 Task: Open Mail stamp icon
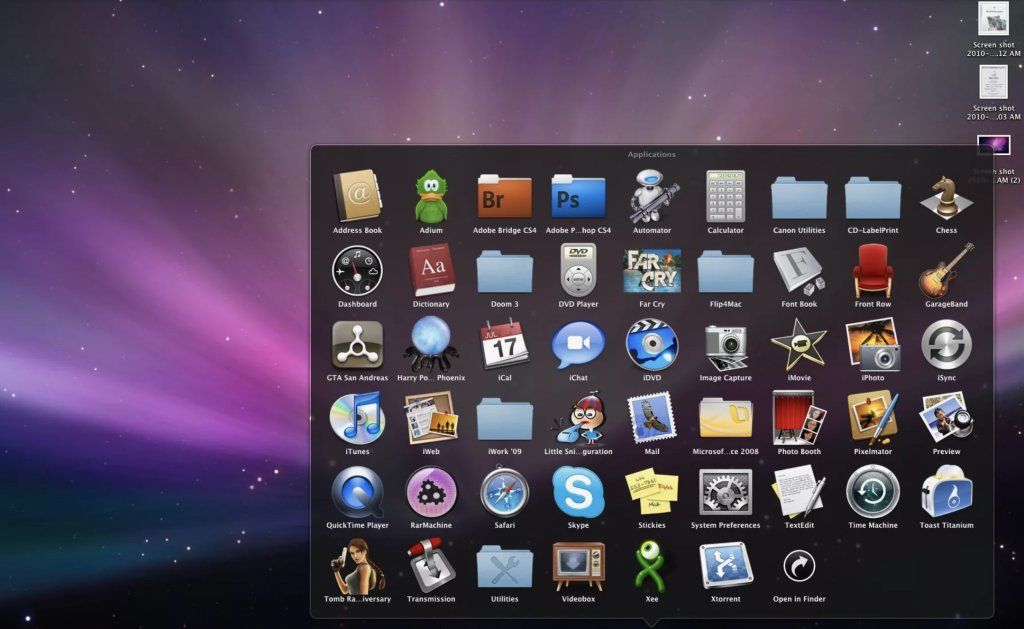click(652, 418)
